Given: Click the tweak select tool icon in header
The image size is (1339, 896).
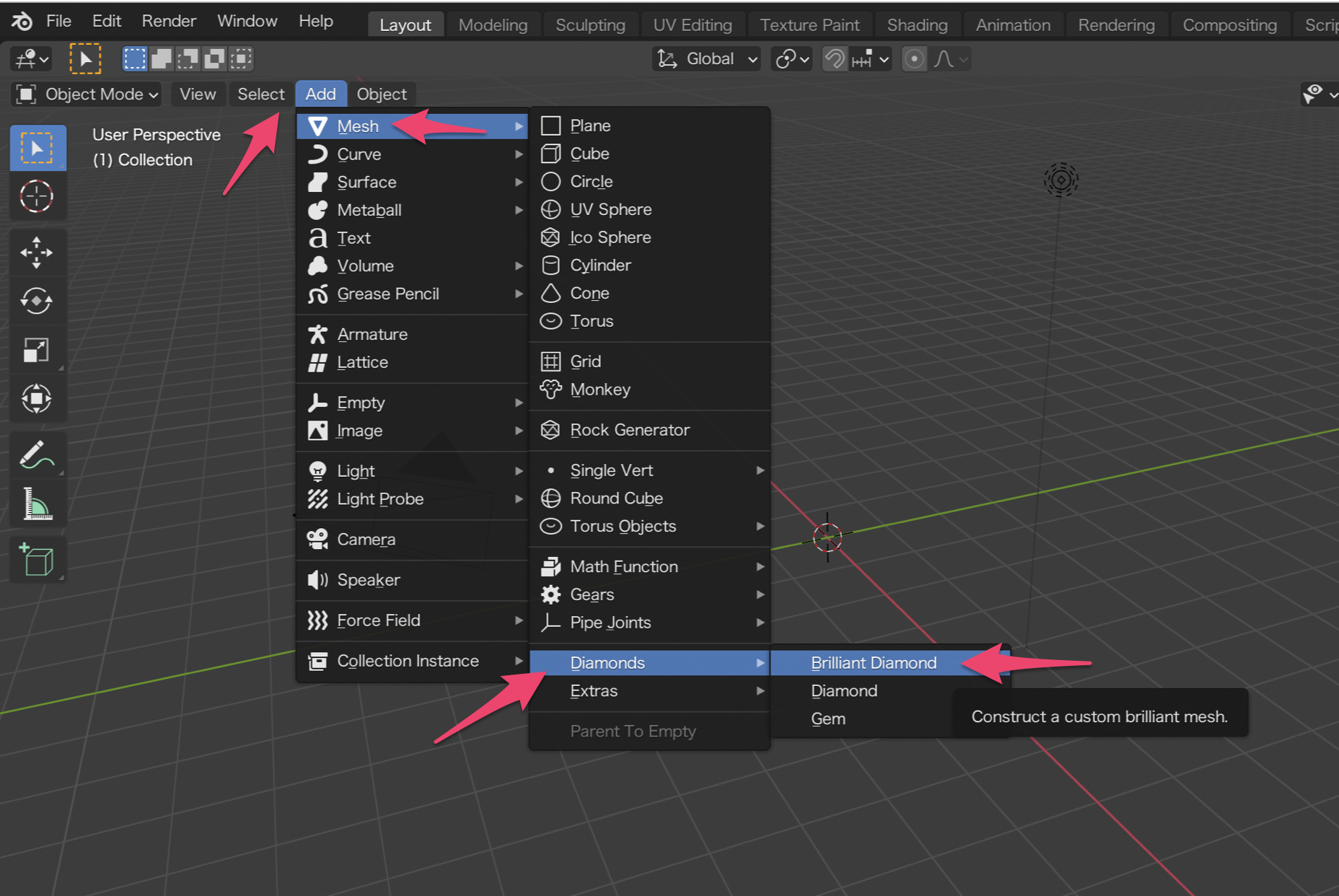Looking at the screenshot, I should point(85,58).
